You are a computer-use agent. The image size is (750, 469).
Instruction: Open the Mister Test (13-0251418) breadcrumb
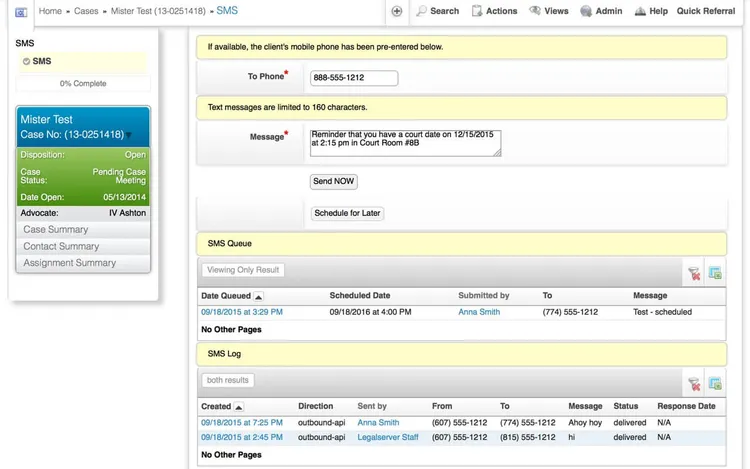pyautogui.click(x=158, y=11)
